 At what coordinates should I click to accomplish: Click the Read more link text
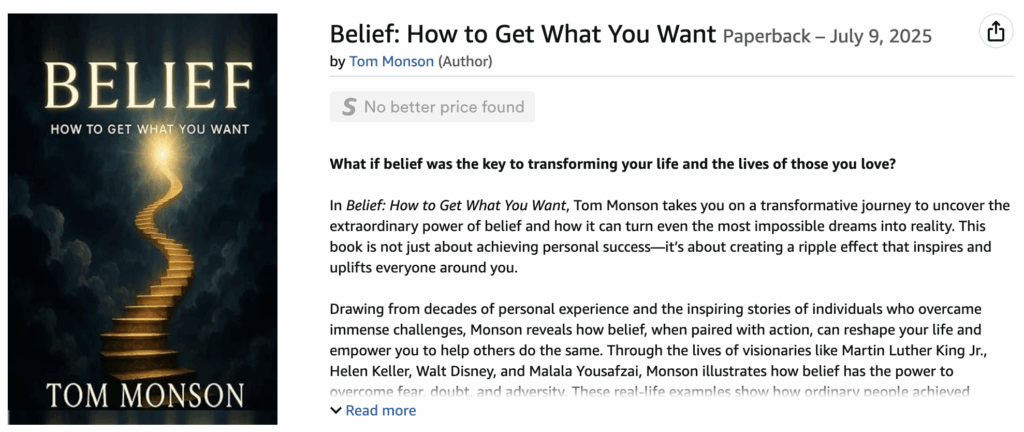coord(380,411)
